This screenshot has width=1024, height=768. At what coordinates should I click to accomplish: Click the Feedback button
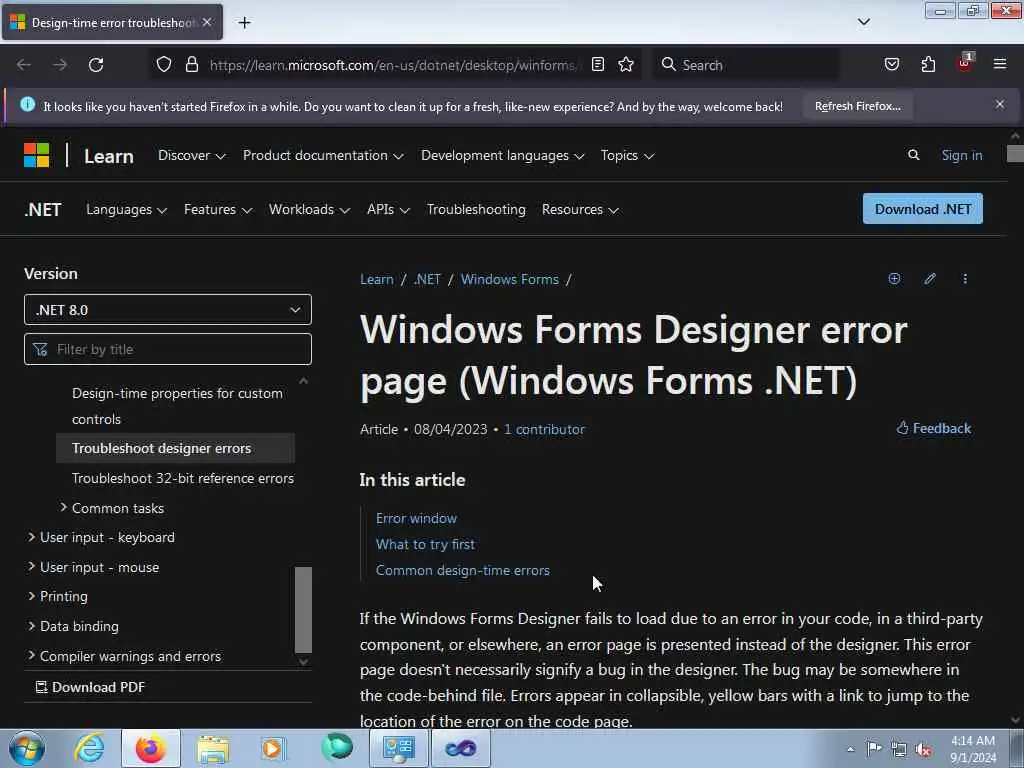coord(934,428)
